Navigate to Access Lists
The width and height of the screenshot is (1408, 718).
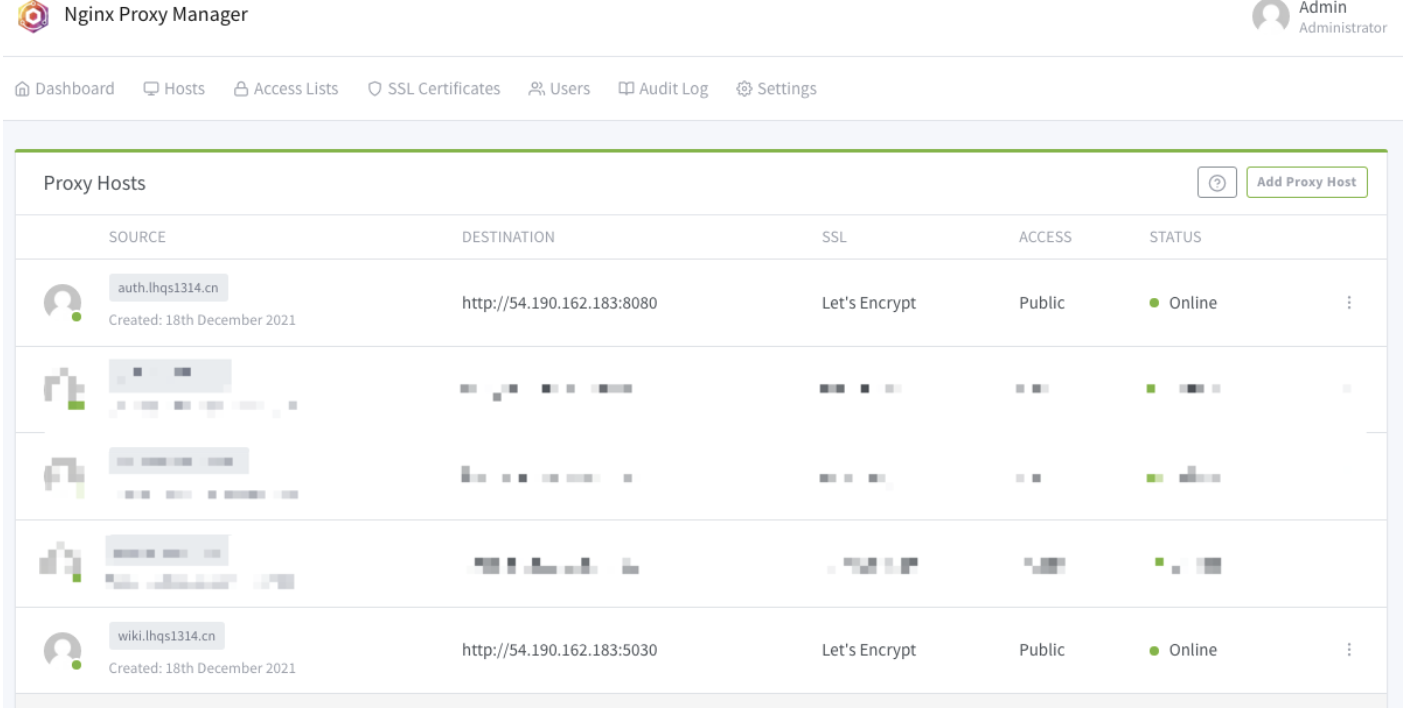[x=285, y=89]
